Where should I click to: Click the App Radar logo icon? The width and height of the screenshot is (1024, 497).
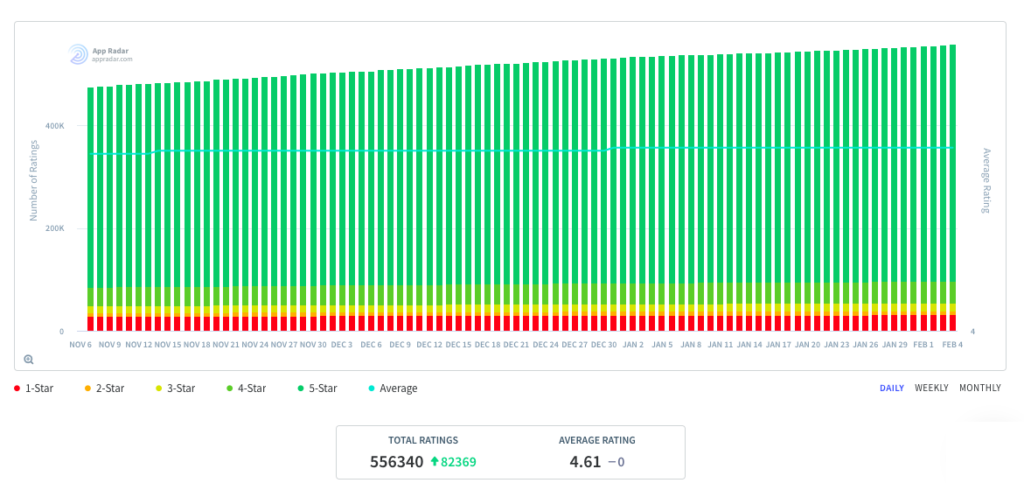[78, 54]
